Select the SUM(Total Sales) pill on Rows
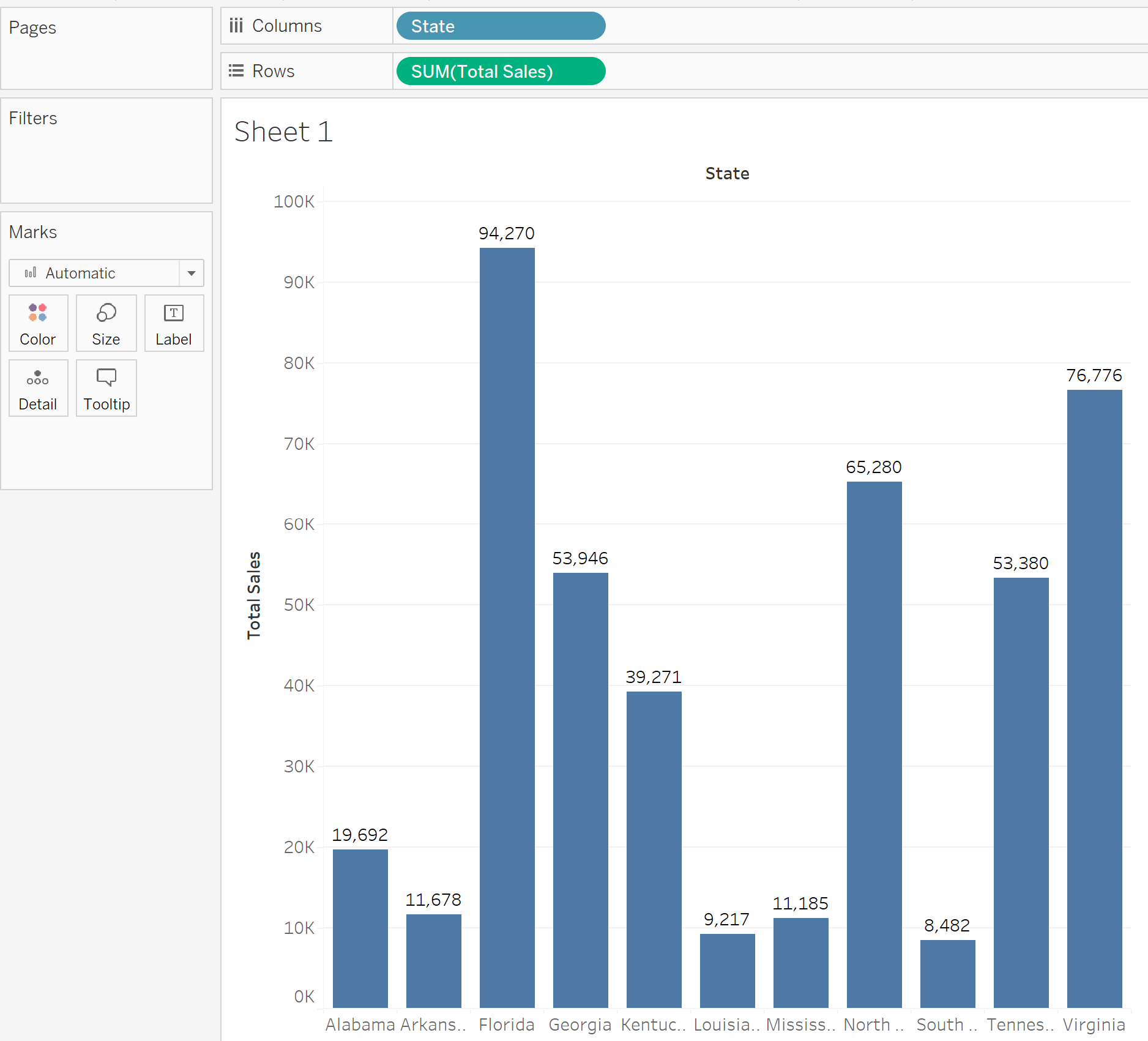 (x=501, y=72)
